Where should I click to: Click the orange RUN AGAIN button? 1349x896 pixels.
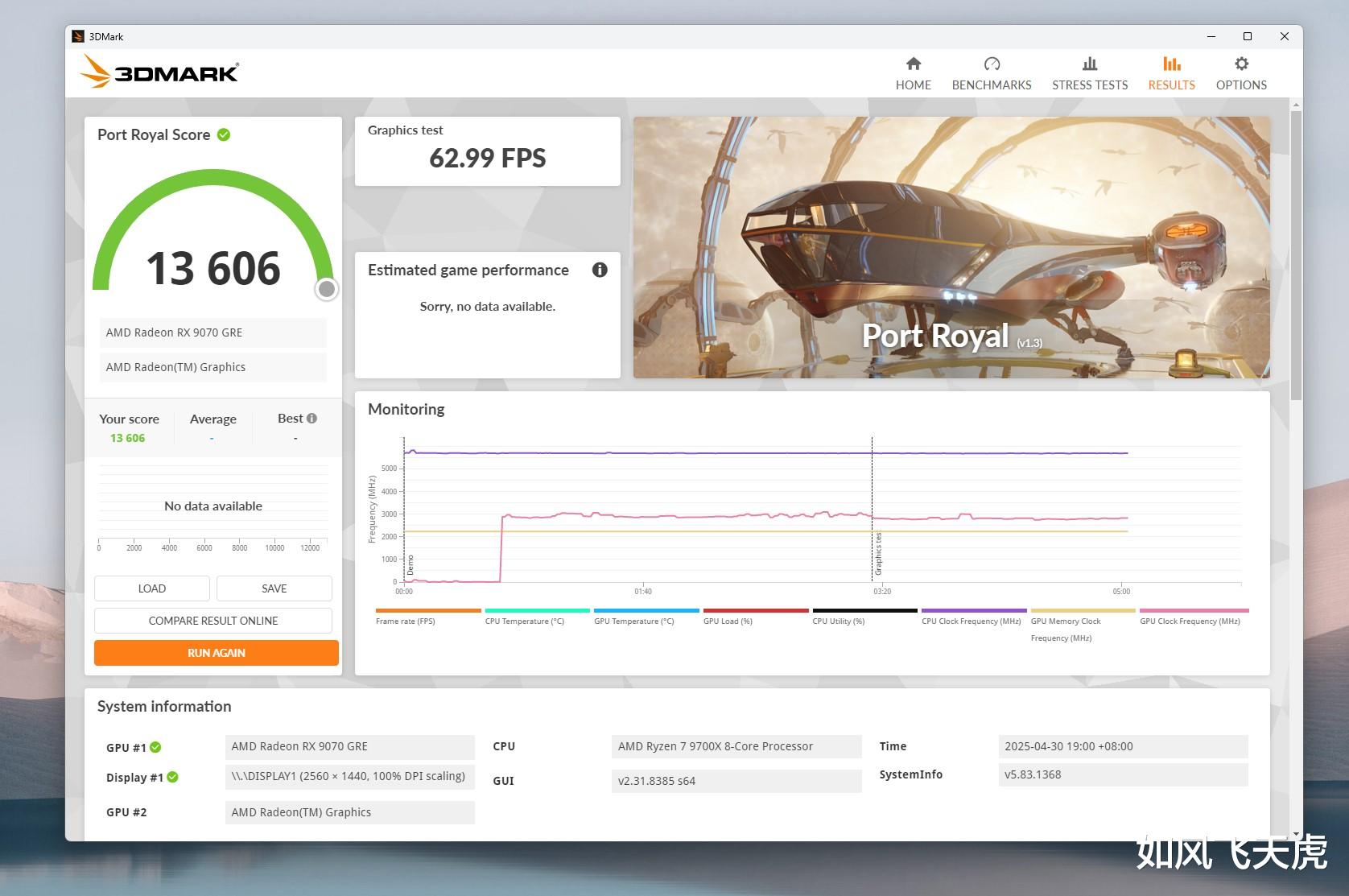point(217,653)
